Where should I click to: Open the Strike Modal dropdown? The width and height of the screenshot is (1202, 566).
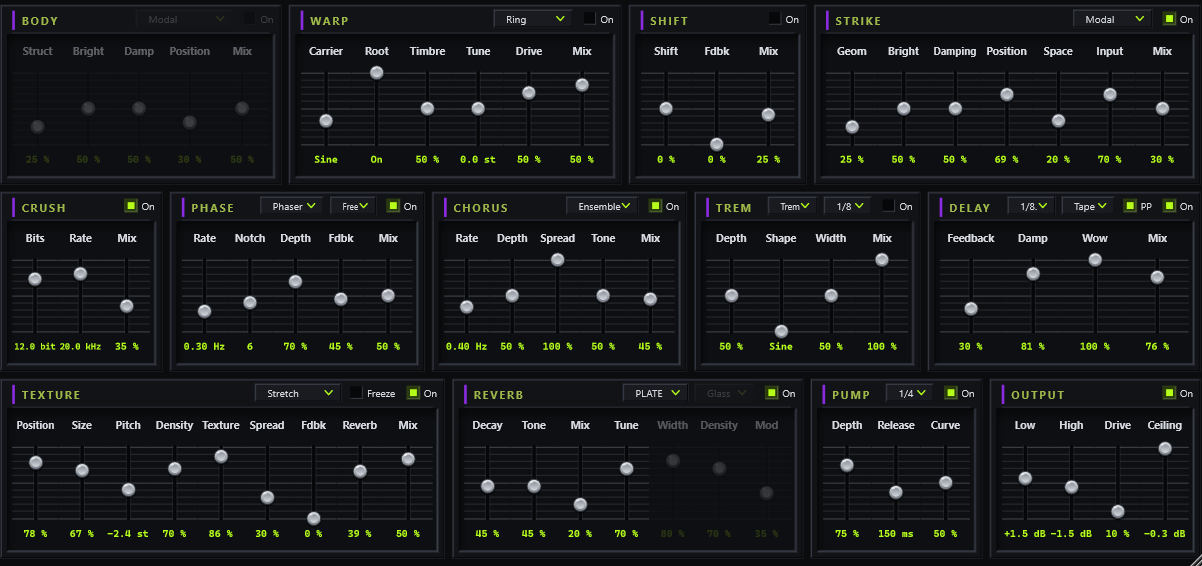1112,19
